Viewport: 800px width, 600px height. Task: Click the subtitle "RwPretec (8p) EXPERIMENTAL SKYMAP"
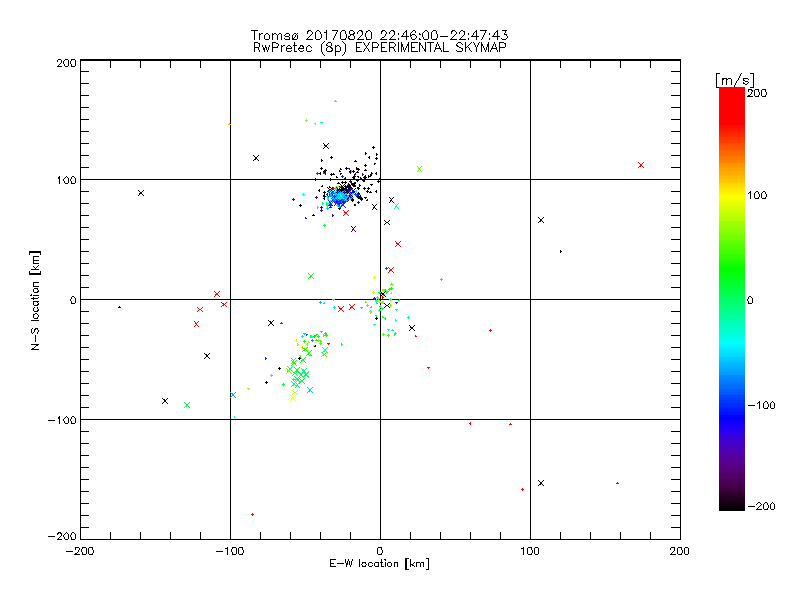(x=380, y=47)
